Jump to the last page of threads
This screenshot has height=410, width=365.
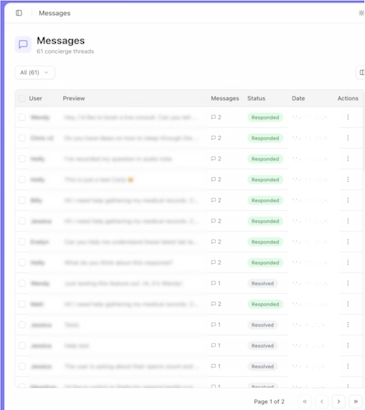tap(356, 401)
